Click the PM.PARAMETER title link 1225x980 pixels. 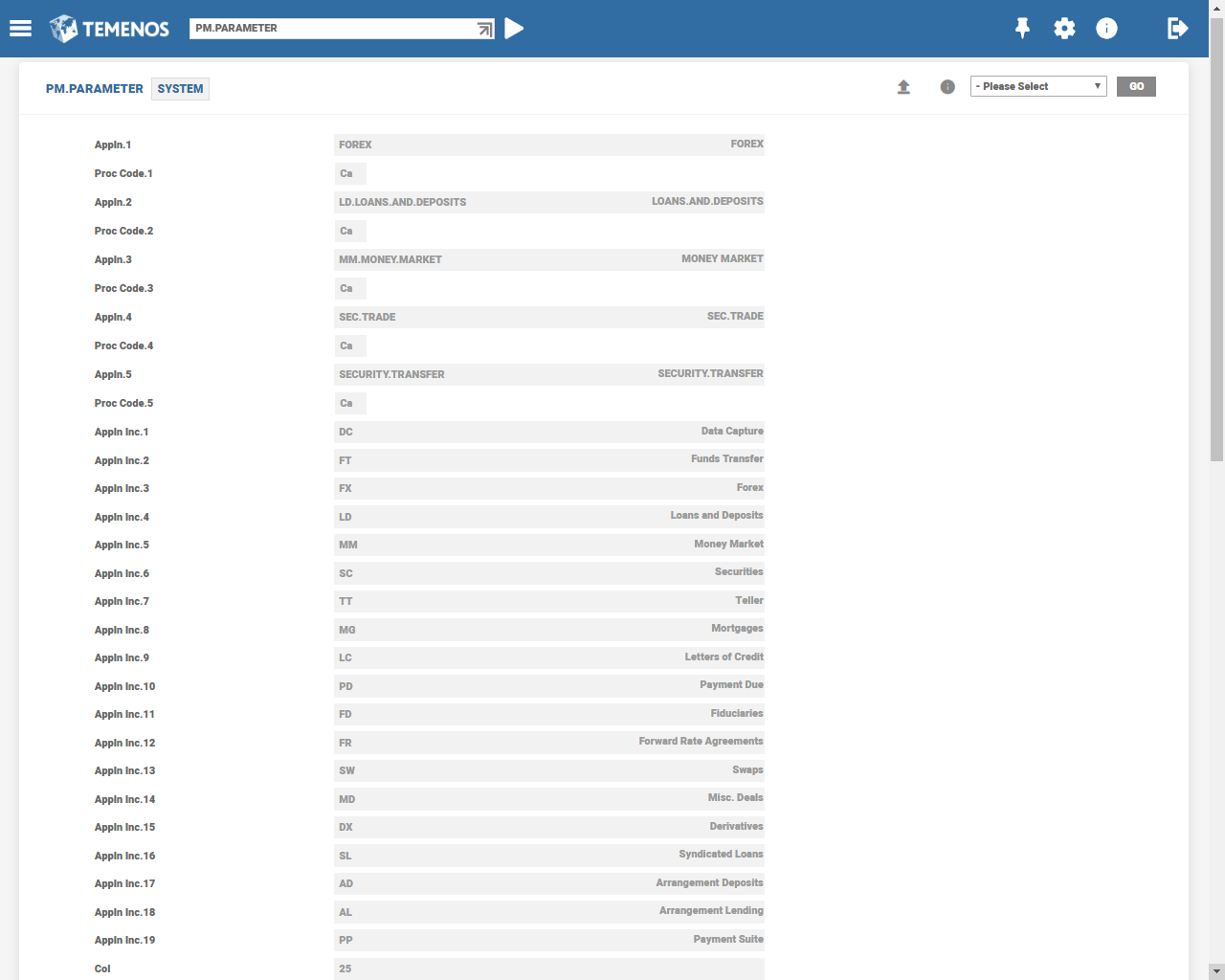pos(95,89)
